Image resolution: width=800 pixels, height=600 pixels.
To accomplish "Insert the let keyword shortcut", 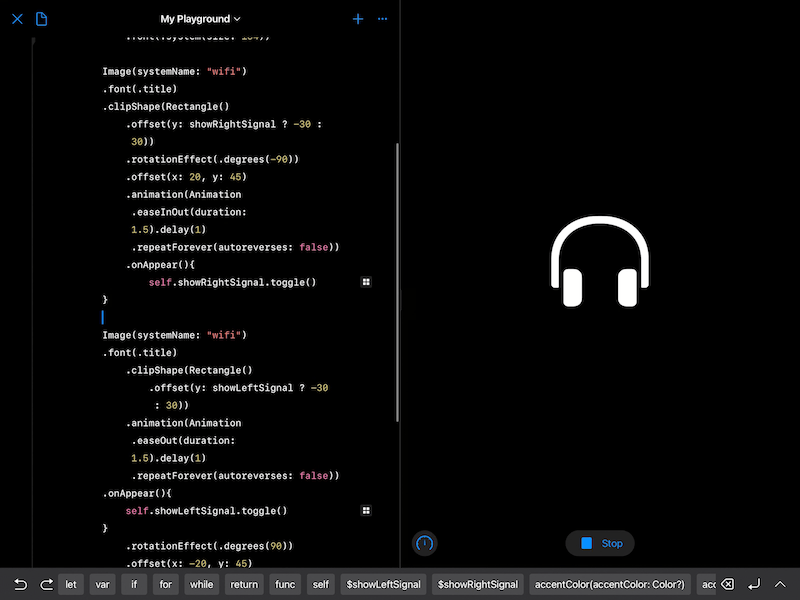I will [71, 584].
